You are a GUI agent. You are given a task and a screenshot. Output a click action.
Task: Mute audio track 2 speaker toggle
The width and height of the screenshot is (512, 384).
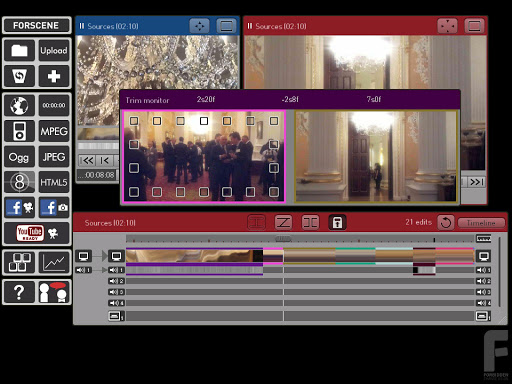point(116,281)
